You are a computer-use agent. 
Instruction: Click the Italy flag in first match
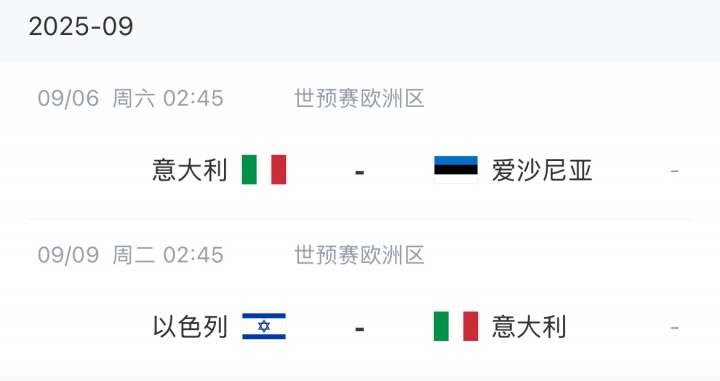[x=264, y=169]
